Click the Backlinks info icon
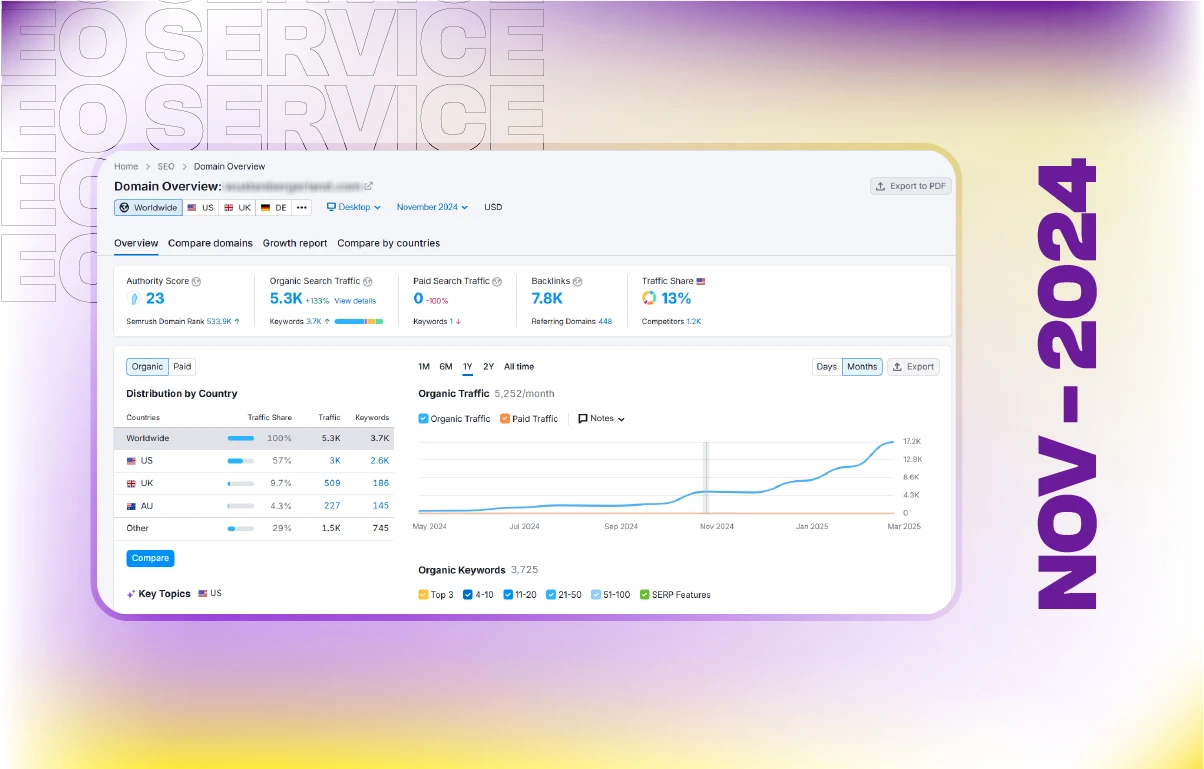The height and width of the screenshot is (769, 1204). coord(578,282)
